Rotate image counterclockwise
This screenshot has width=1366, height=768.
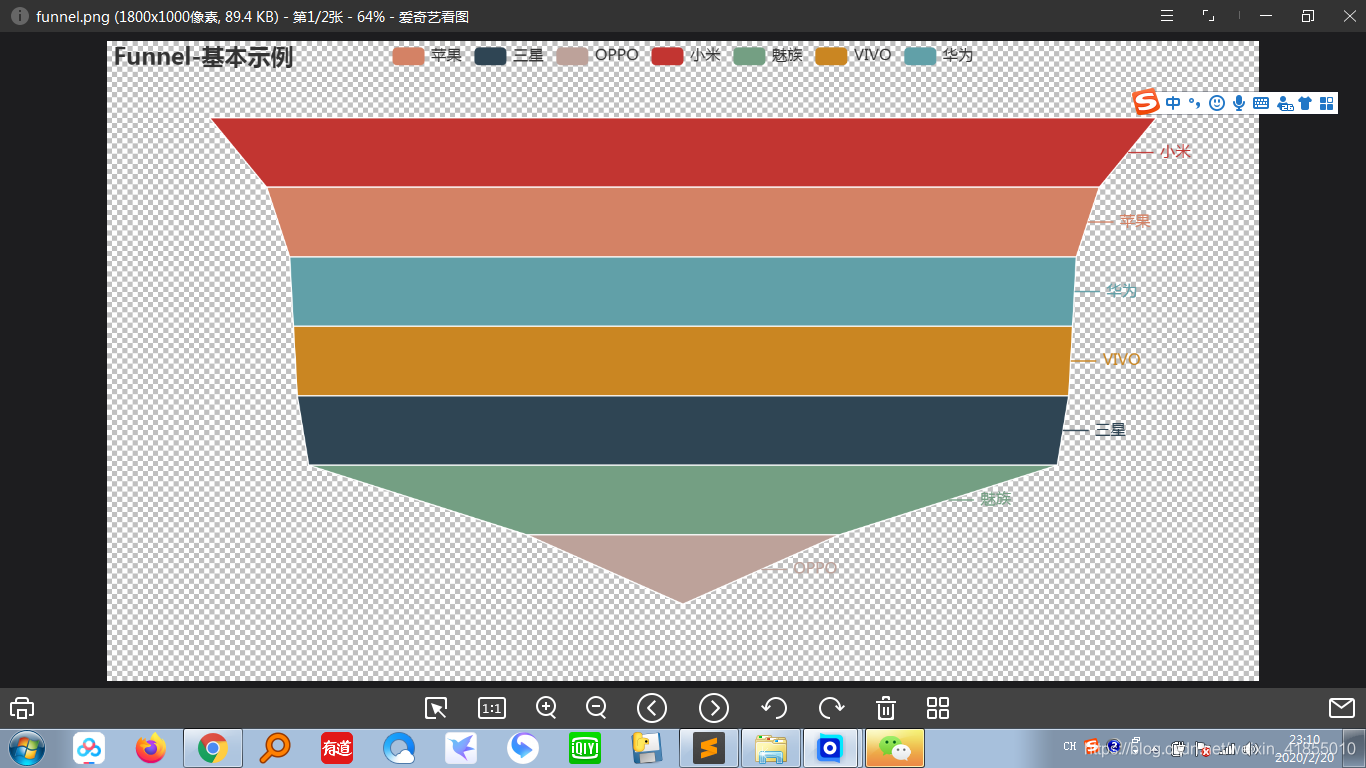774,708
